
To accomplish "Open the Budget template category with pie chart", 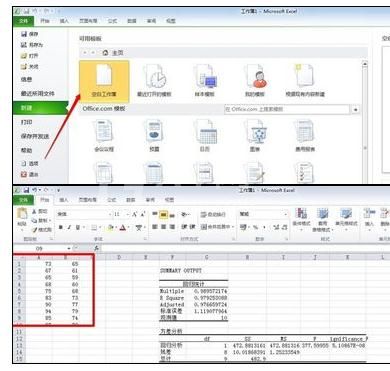I will [x=154, y=136].
